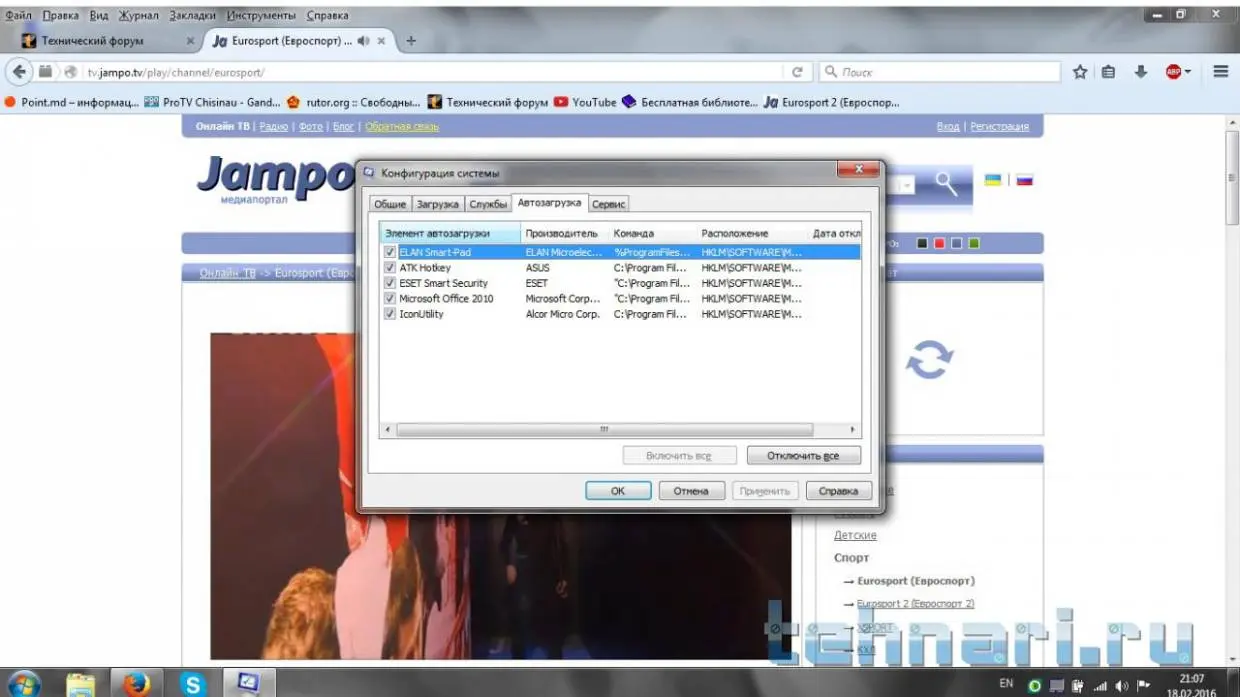This screenshot has height=697, width=1240.
Task: Open Обратная связь link on Jampo
Action: (x=402, y=127)
